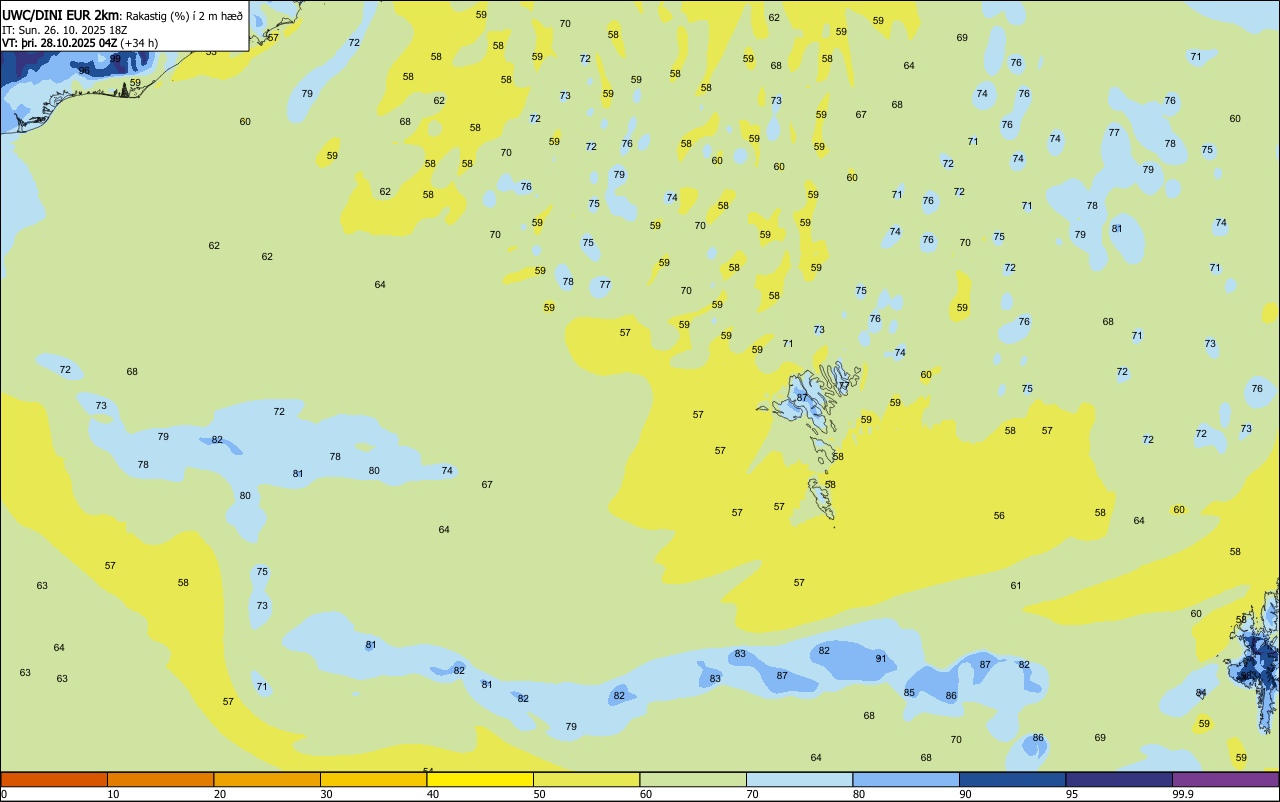The height and width of the screenshot is (802, 1280).
Task: Select the 20–30 amber legend swatch
Action: [x=267, y=779]
